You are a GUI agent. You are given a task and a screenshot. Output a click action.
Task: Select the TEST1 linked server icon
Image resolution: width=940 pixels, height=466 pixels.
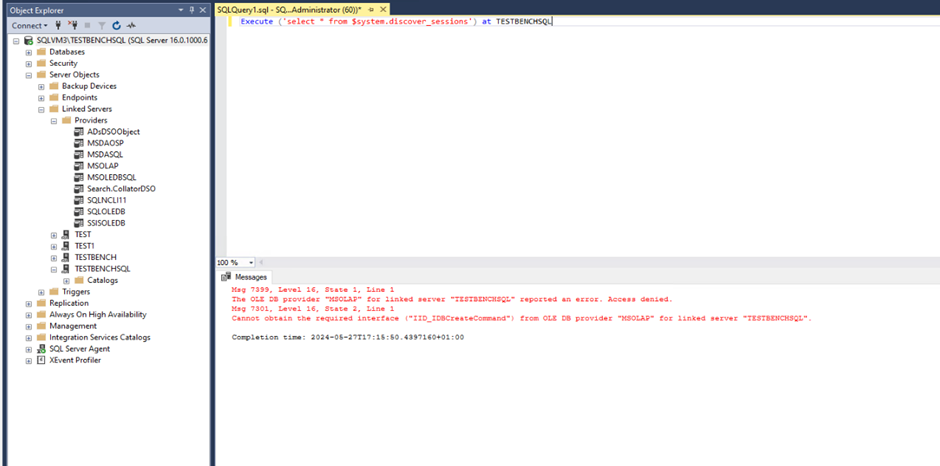pyautogui.click(x=65, y=246)
